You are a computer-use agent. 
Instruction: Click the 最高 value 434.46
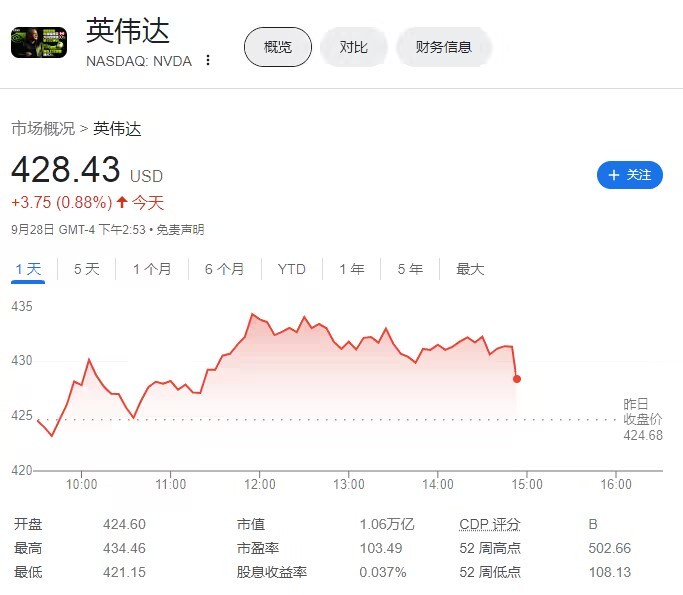coord(124,548)
